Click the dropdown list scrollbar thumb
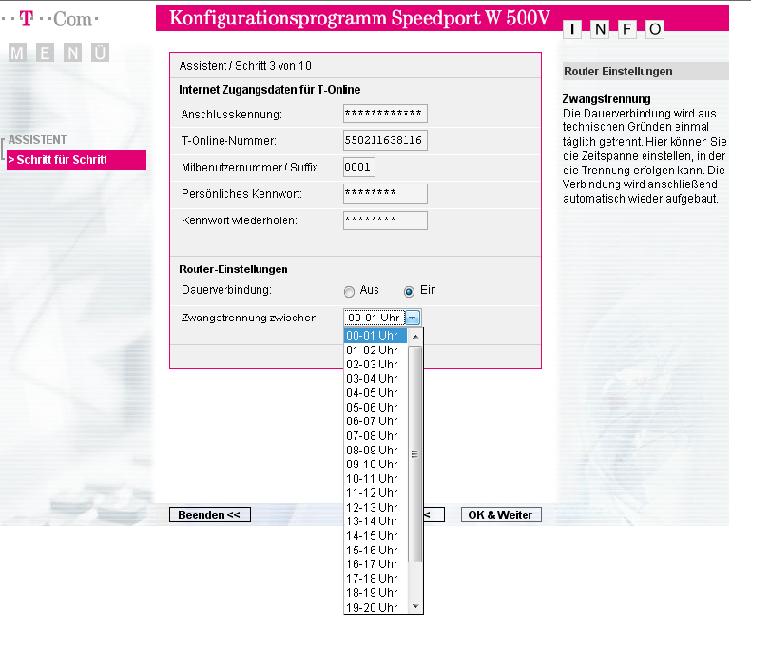The height and width of the screenshot is (653, 760). point(415,454)
